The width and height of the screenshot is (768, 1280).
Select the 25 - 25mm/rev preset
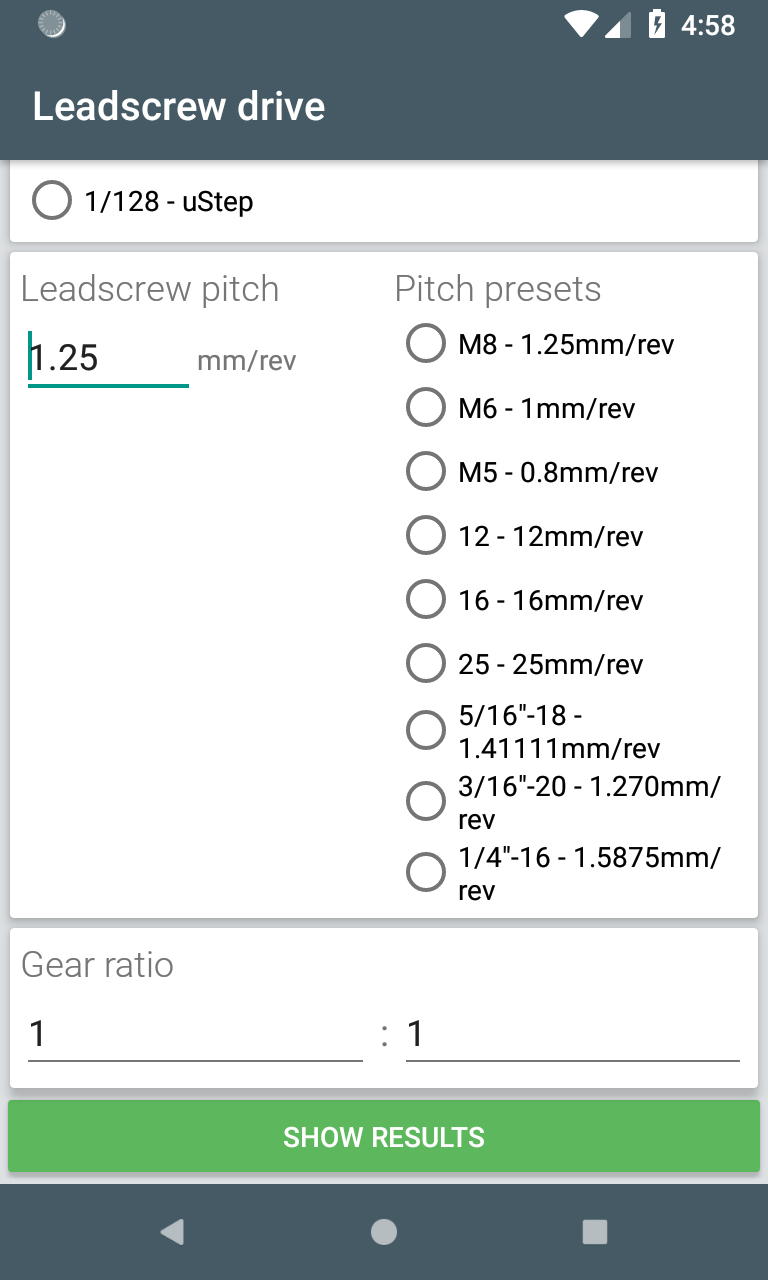pyautogui.click(x=524, y=664)
